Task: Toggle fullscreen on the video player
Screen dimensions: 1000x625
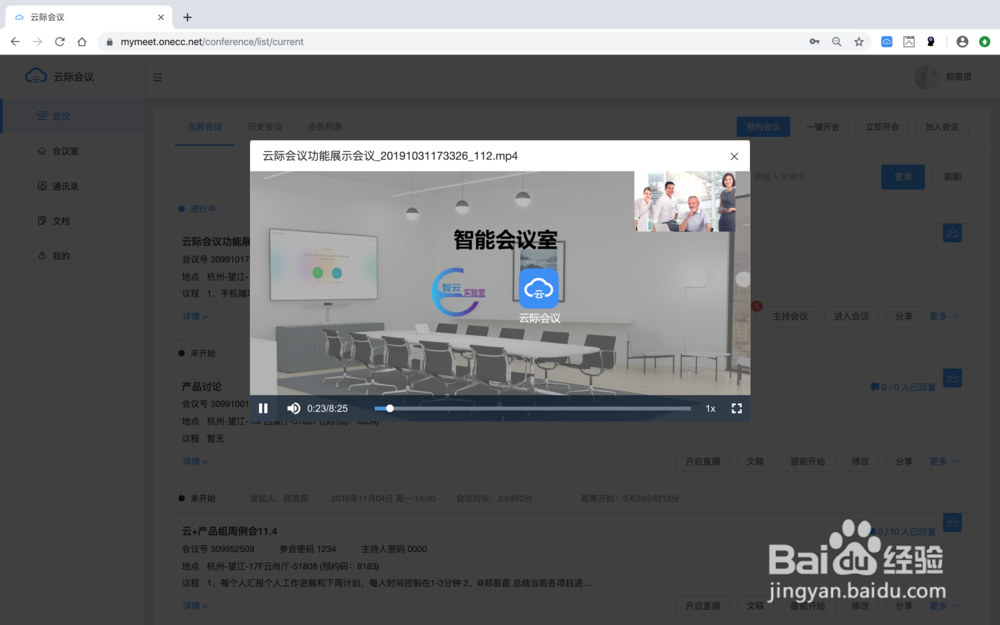Action: (736, 408)
